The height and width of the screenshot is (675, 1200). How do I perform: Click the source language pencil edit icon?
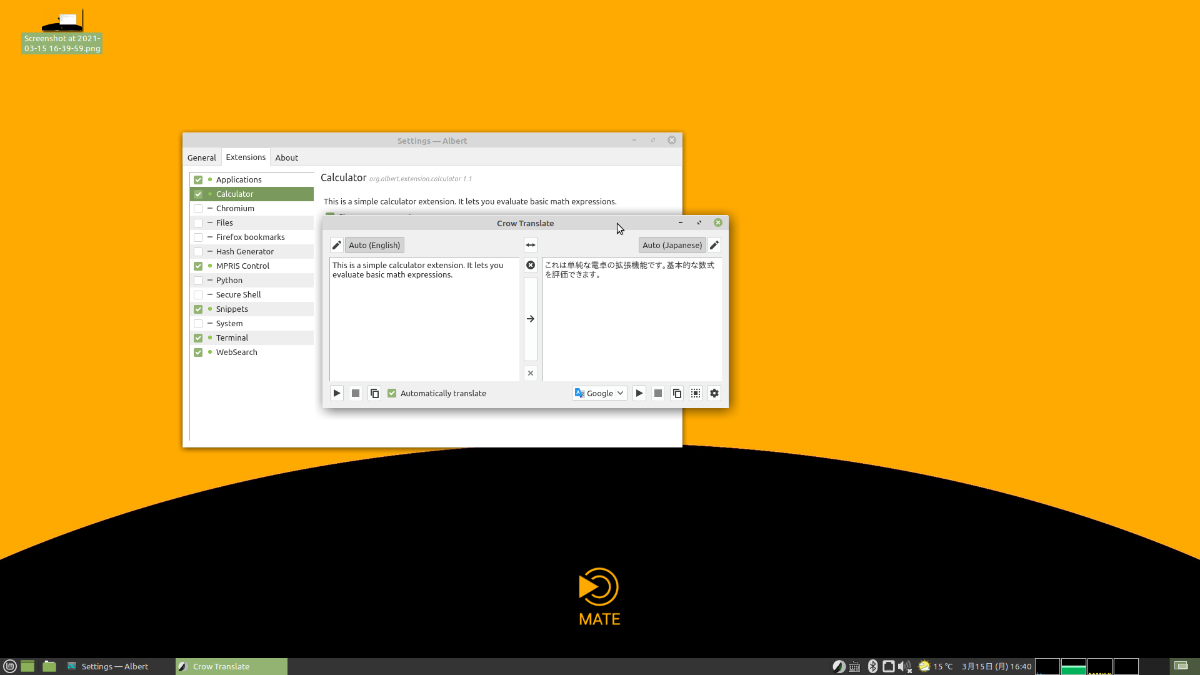click(337, 245)
